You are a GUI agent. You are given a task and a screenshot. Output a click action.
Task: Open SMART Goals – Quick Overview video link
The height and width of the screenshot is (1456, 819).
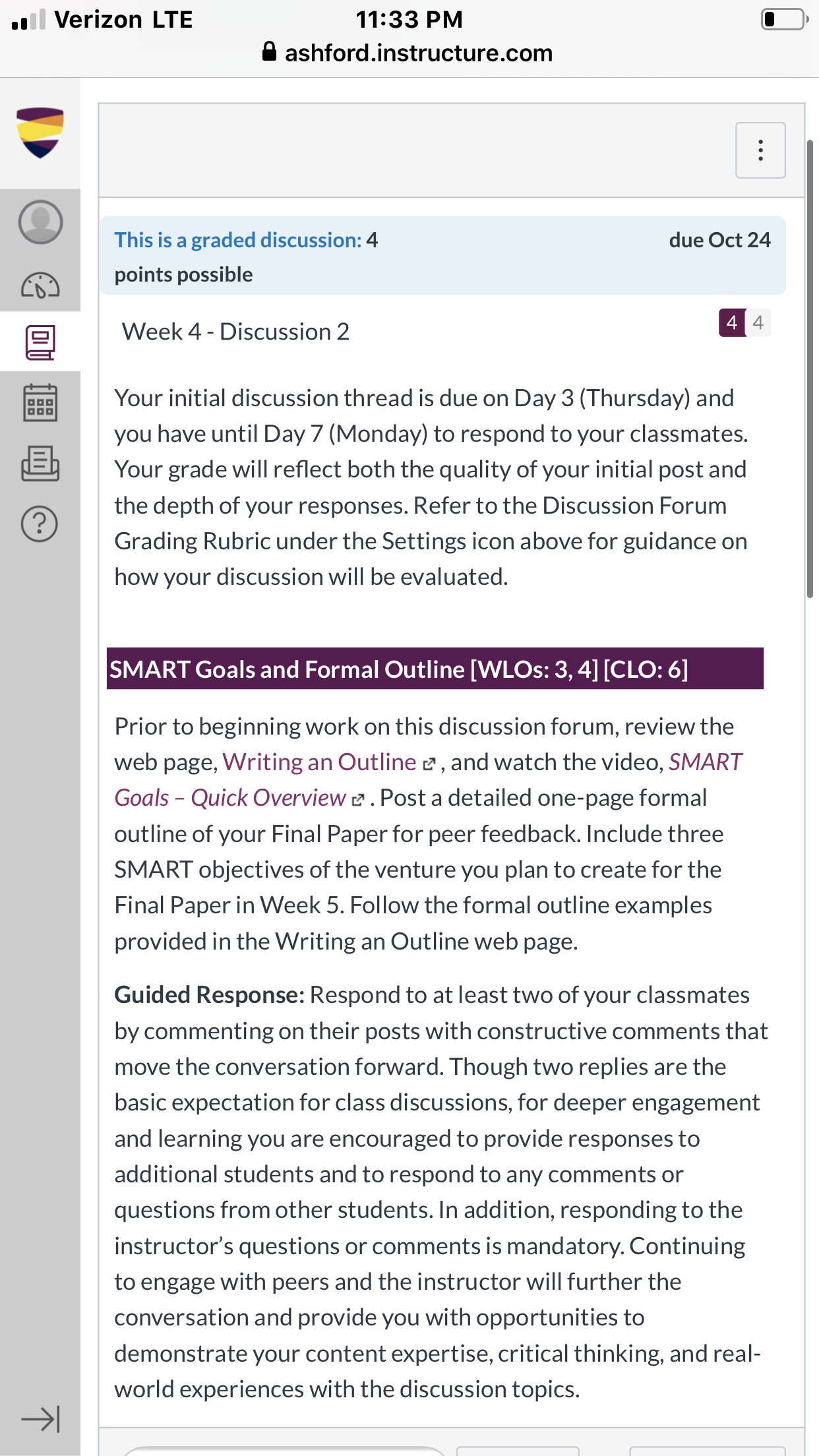[429, 780]
